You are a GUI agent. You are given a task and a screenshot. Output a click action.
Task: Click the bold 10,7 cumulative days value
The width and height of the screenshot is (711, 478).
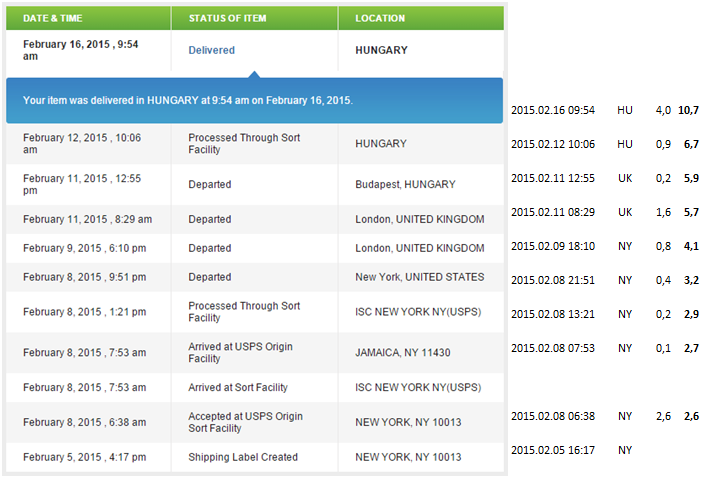[x=688, y=110]
